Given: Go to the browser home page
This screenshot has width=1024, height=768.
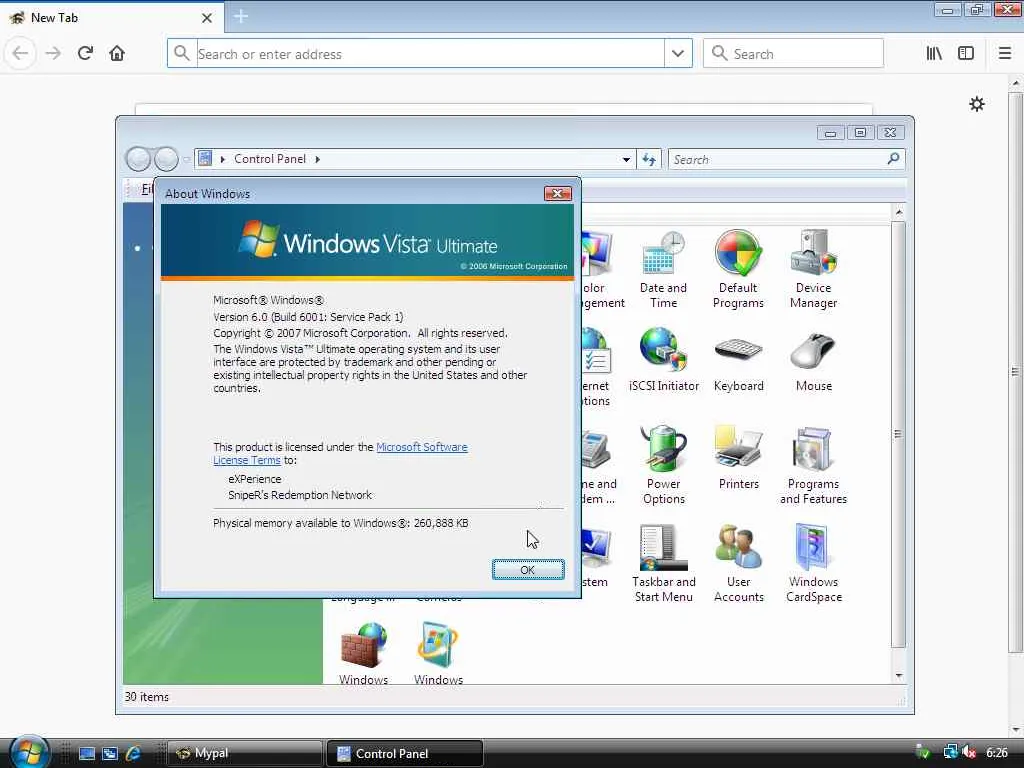Looking at the screenshot, I should pos(117,54).
